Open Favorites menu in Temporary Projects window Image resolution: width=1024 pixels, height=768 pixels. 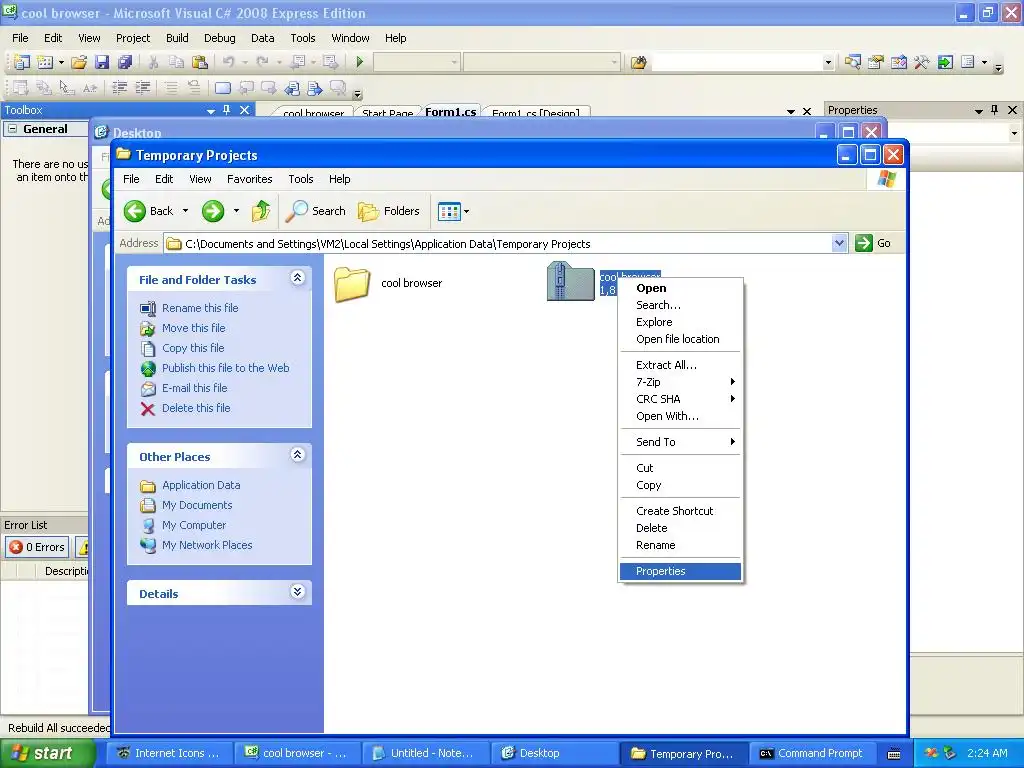249,179
